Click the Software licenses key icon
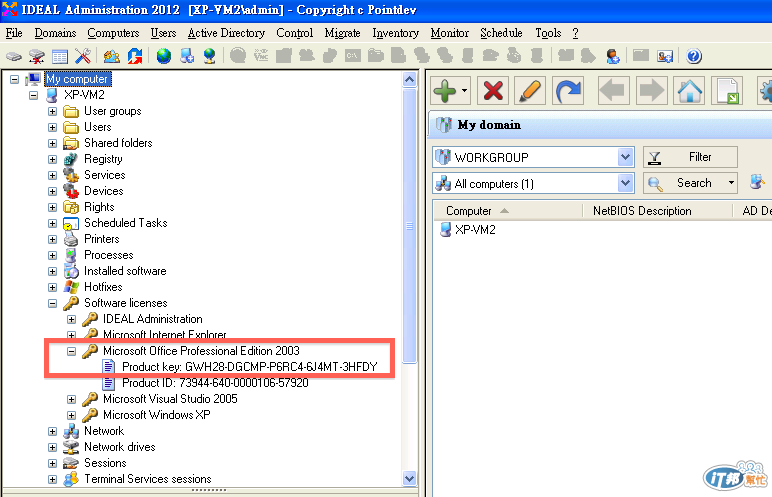The width and height of the screenshot is (772, 497). pos(71,303)
